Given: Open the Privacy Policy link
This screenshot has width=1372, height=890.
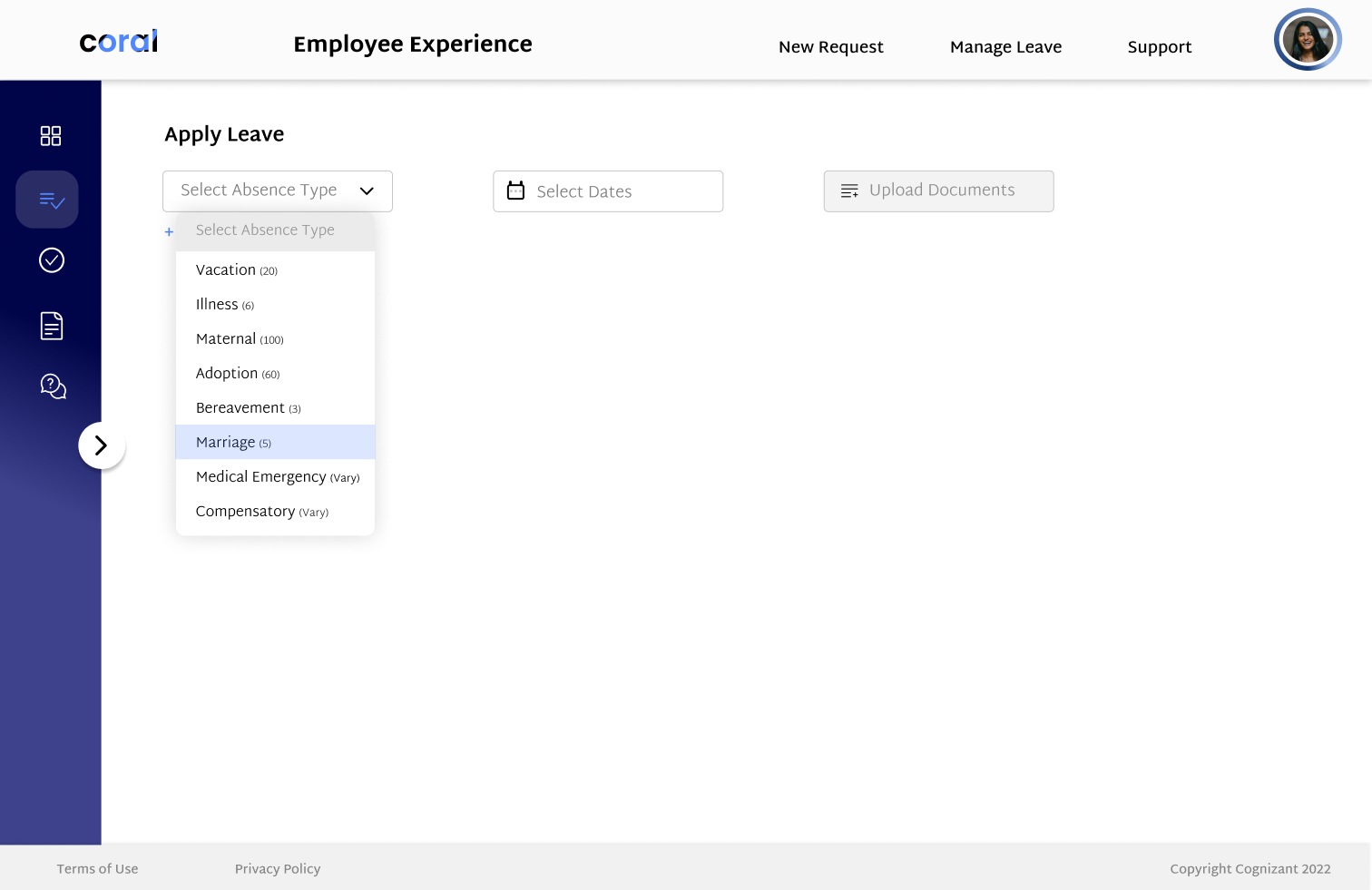Looking at the screenshot, I should (x=278, y=869).
